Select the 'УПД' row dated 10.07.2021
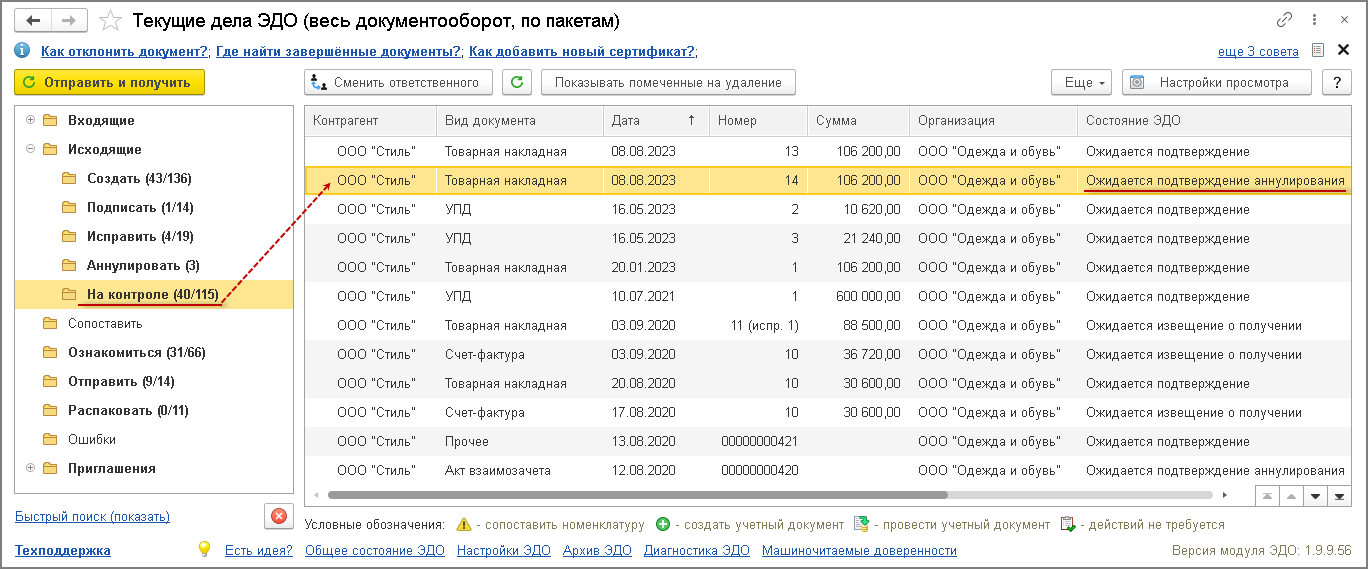 [700, 296]
